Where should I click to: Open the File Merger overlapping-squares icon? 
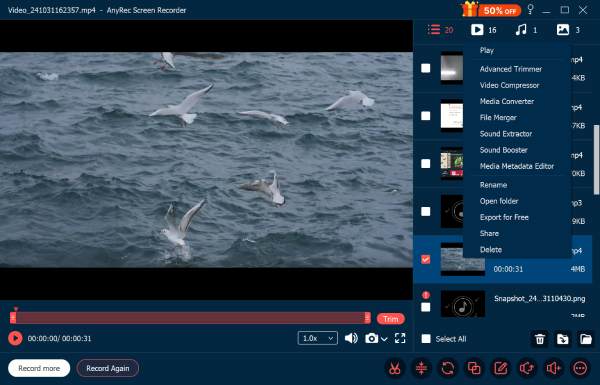[x=474, y=368]
